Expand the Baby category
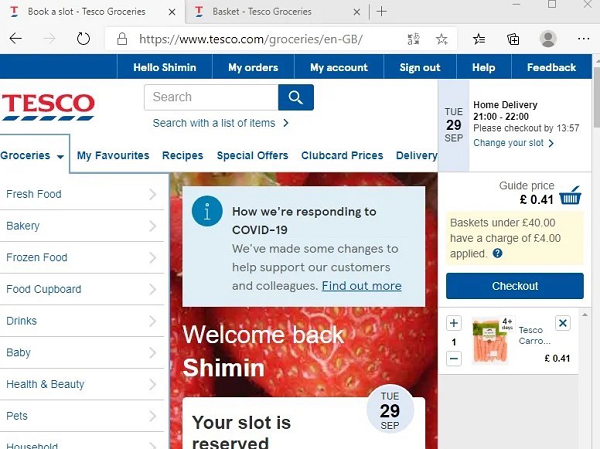This screenshot has height=449, width=600. pyautogui.click(x=82, y=353)
